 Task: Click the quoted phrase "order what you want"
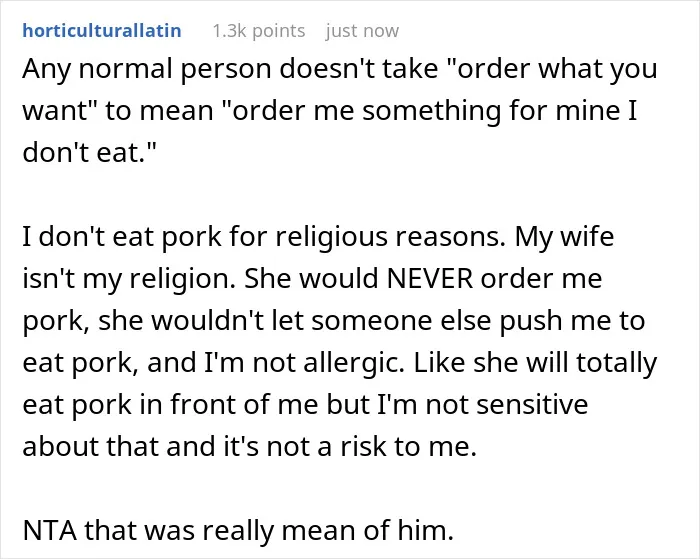pyautogui.click(x=340, y=89)
